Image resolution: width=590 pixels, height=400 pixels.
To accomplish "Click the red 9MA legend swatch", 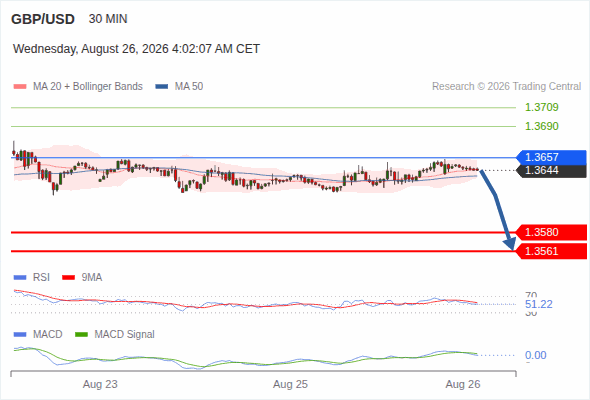I will tap(68, 278).
